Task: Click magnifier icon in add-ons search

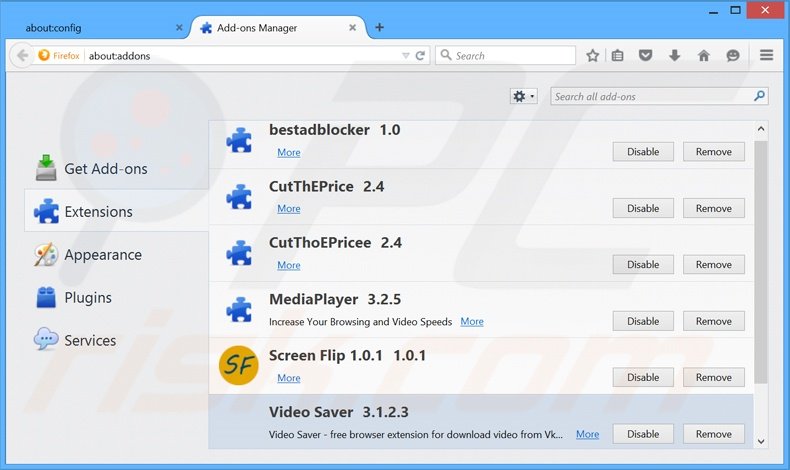Action: [x=759, y=96]
